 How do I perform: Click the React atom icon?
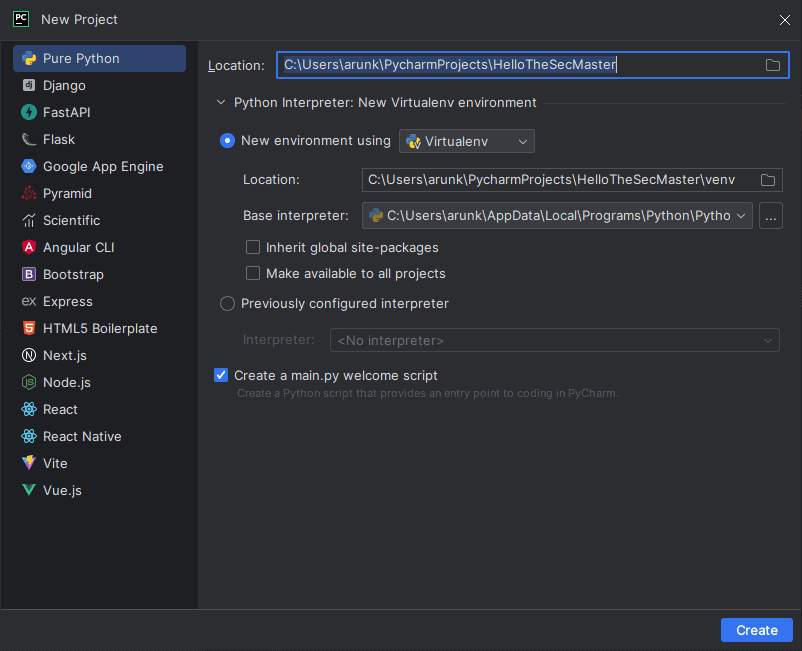pyautogui.click(x=29, y=410)
